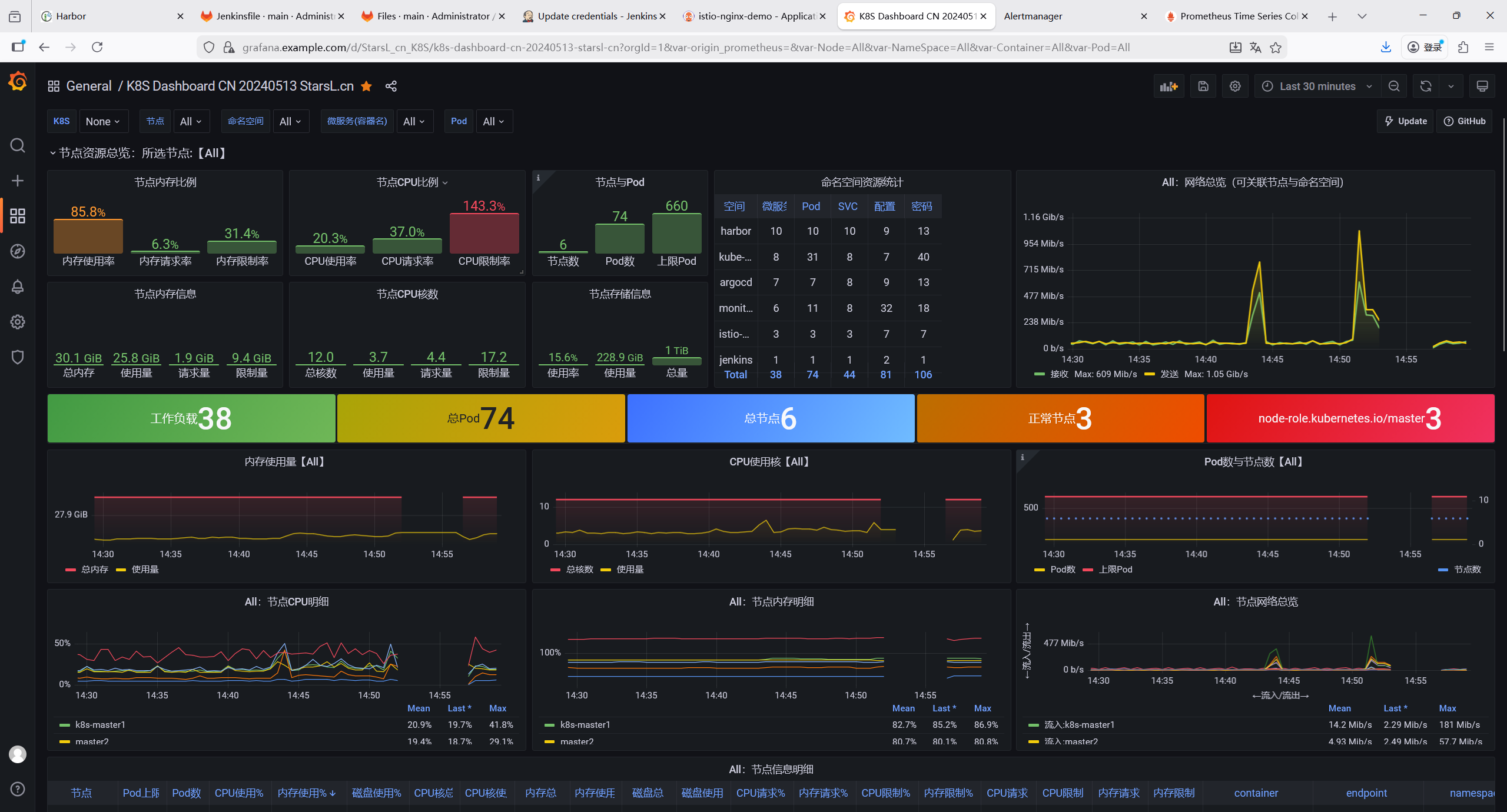
Task: Refresh the dashboard
Action: (1425, 86)
